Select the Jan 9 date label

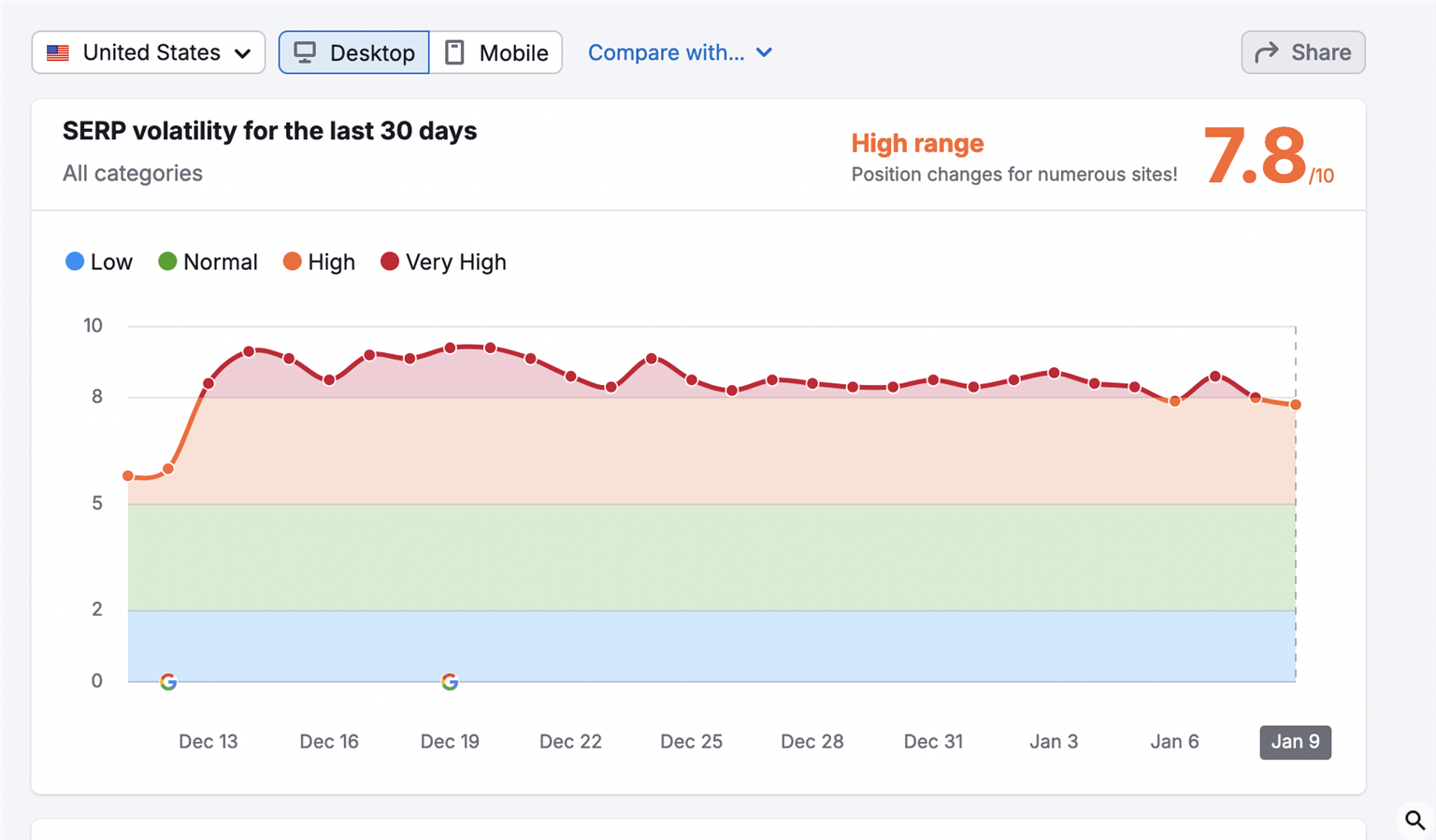(1295, 742)
